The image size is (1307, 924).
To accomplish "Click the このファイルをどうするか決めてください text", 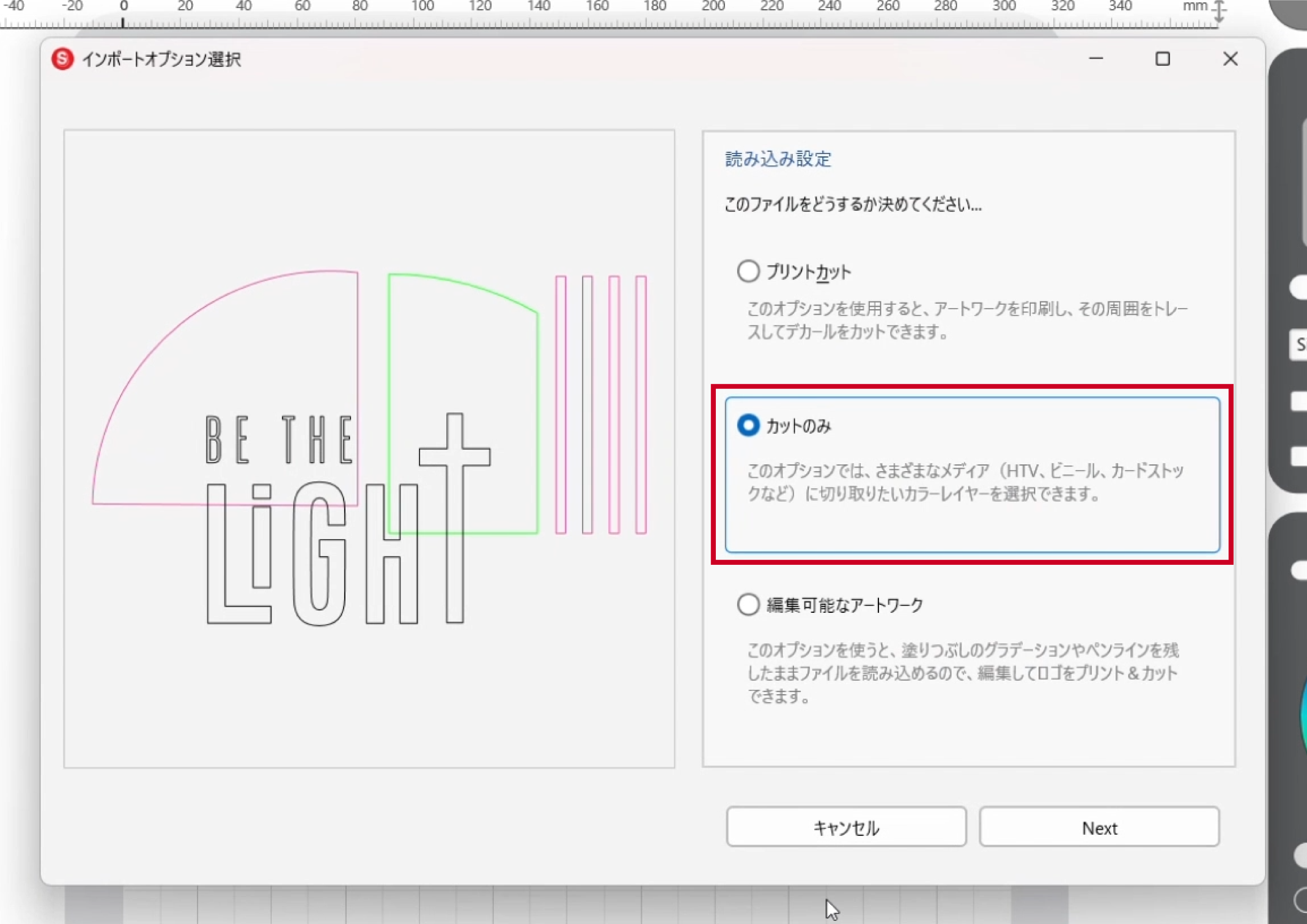I will 853,204.
